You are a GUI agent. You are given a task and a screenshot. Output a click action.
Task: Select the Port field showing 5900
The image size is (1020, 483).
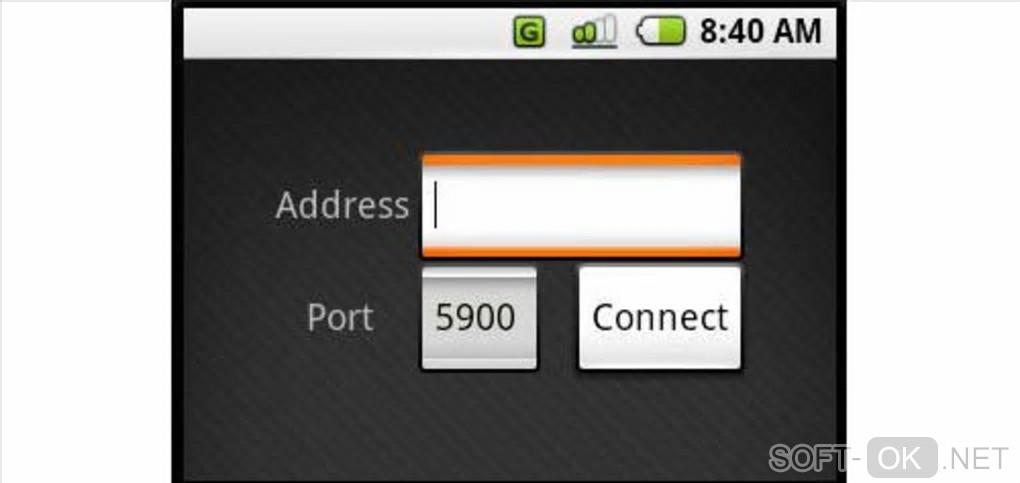pos(479,318)
